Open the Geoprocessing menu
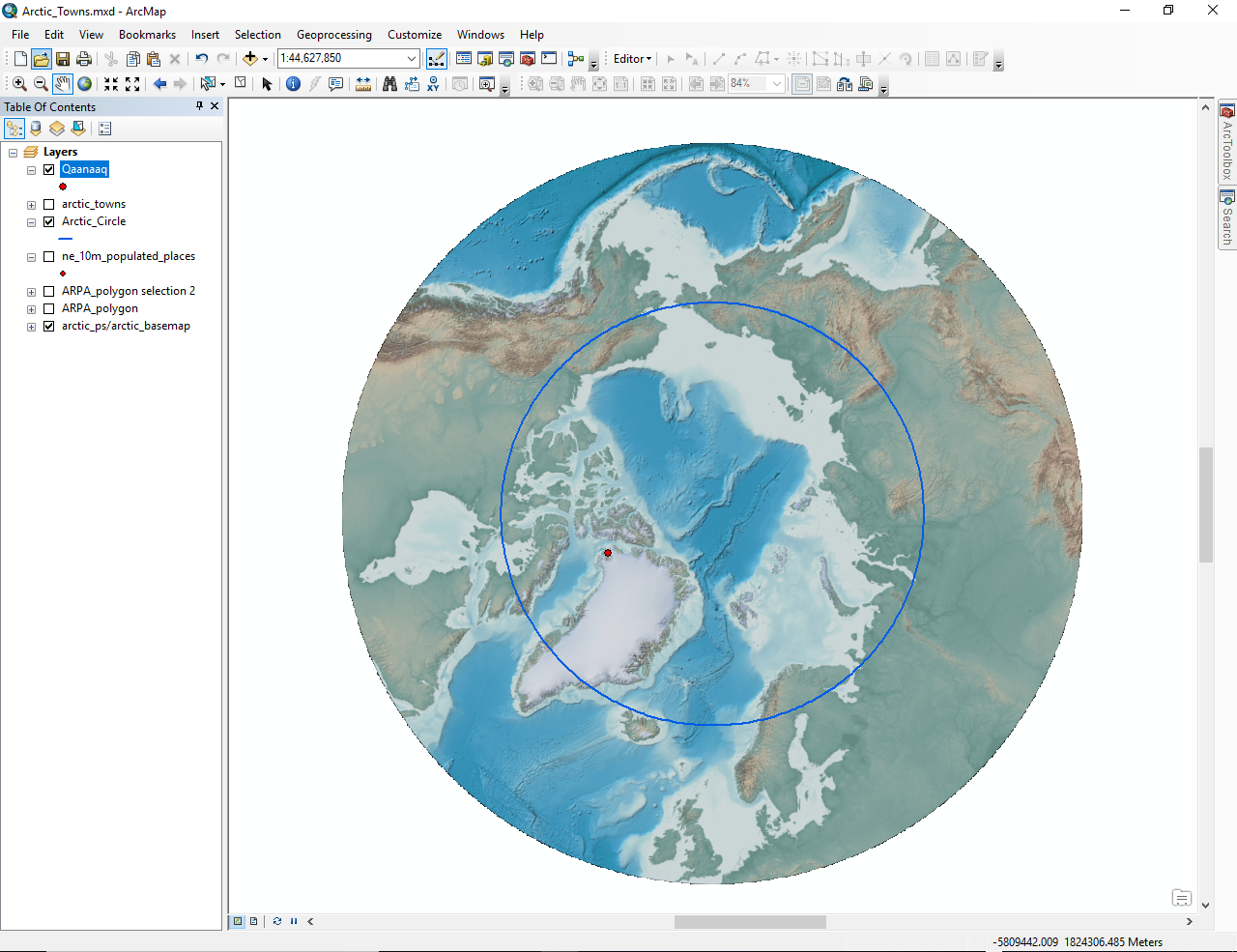This screenshot has width=1237, height=952. [333, 35]
